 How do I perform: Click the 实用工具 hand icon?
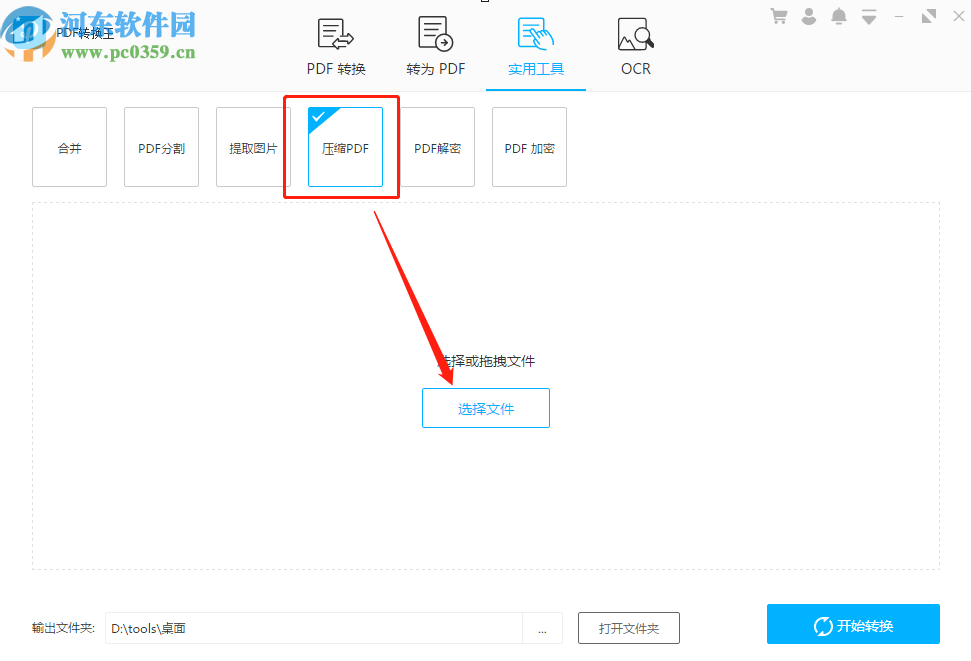(536, 34)
